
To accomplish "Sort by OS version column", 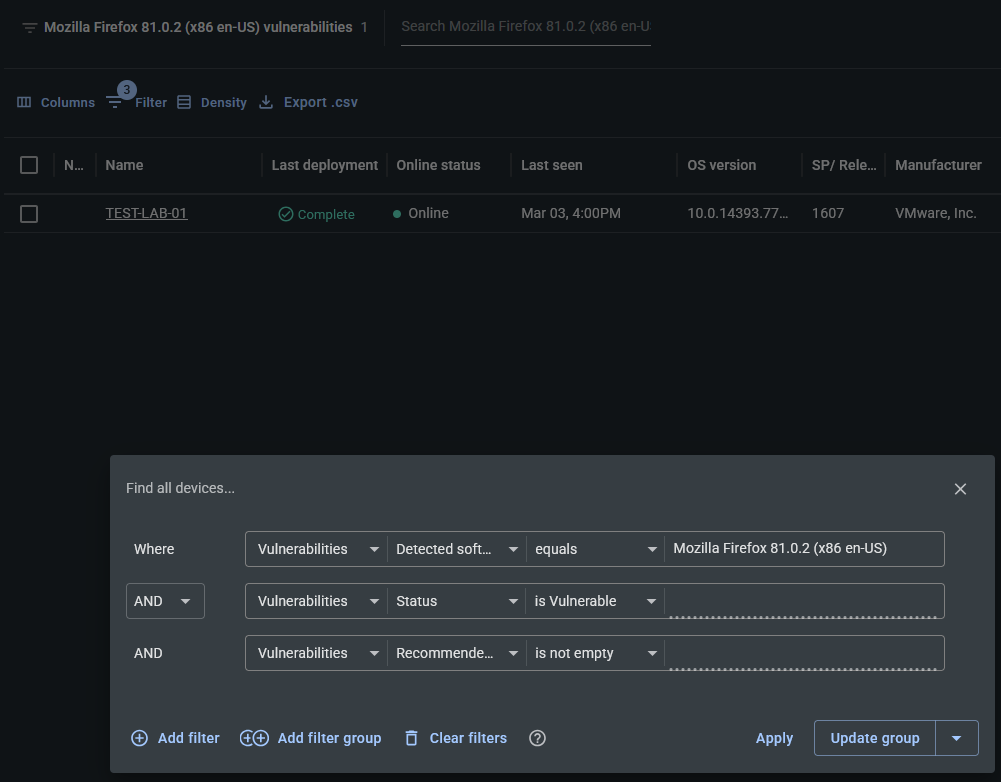I will click(721, 165).
